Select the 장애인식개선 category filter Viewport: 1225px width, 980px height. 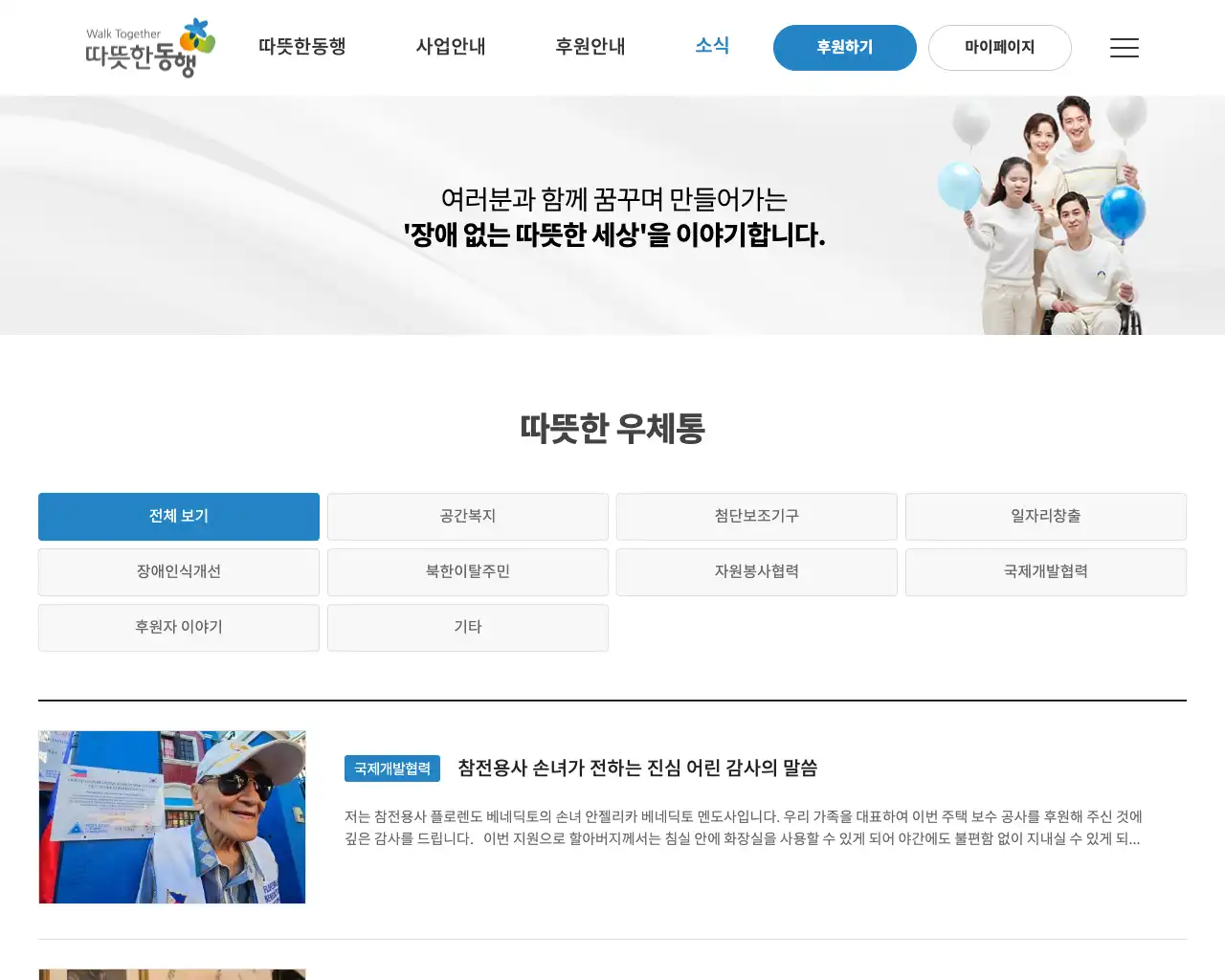[178, 572]
